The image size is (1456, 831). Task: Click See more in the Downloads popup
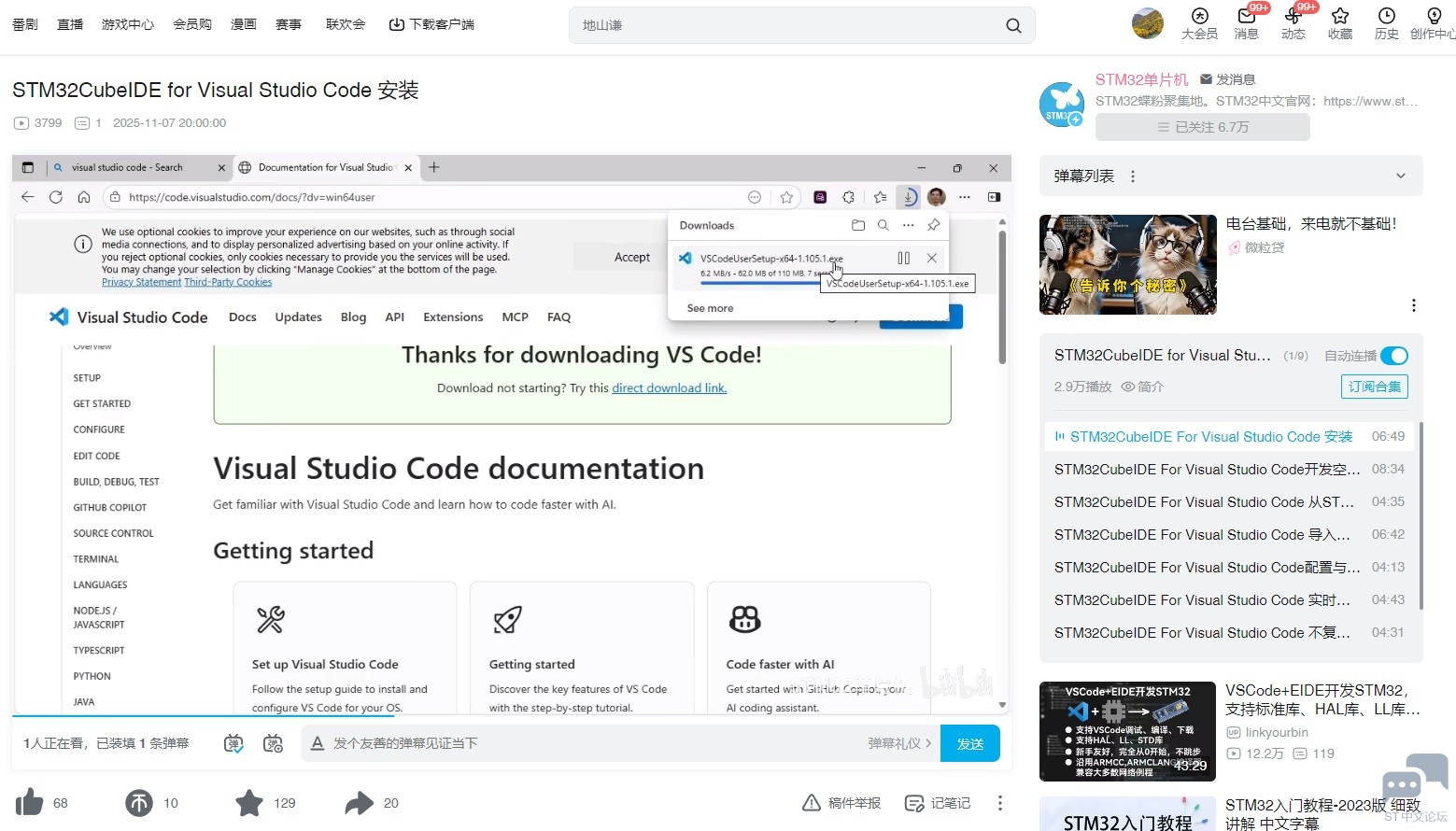(x=710, y=308)
